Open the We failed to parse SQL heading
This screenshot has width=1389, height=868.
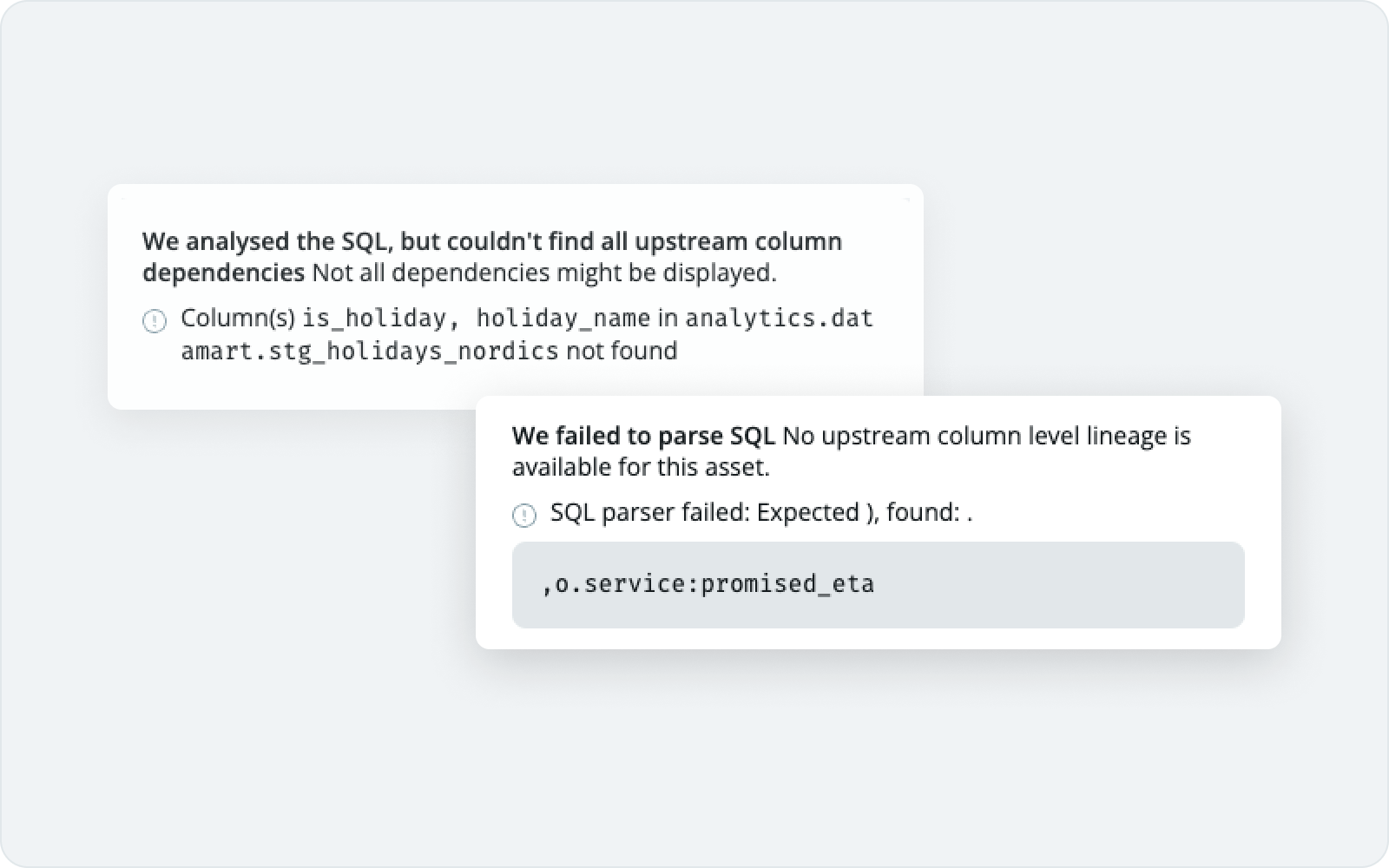pos(644,436)
